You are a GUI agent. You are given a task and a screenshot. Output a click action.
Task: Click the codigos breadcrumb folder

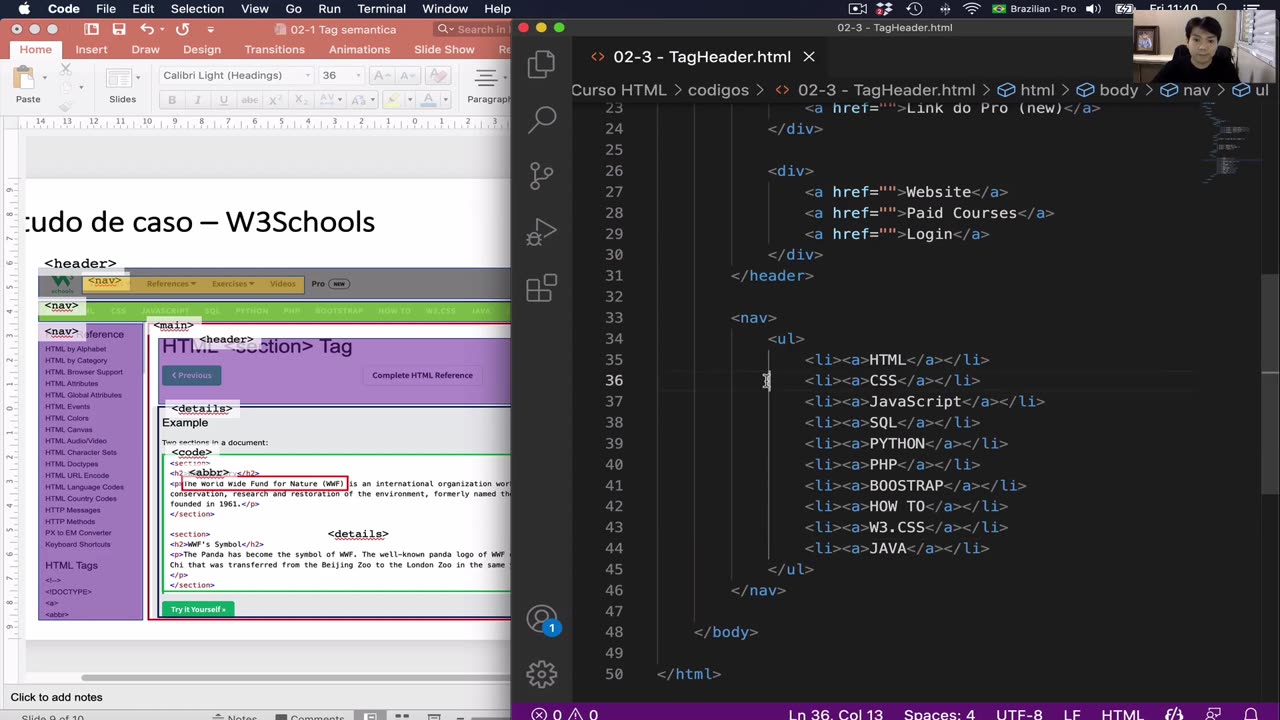pos(718,90)
